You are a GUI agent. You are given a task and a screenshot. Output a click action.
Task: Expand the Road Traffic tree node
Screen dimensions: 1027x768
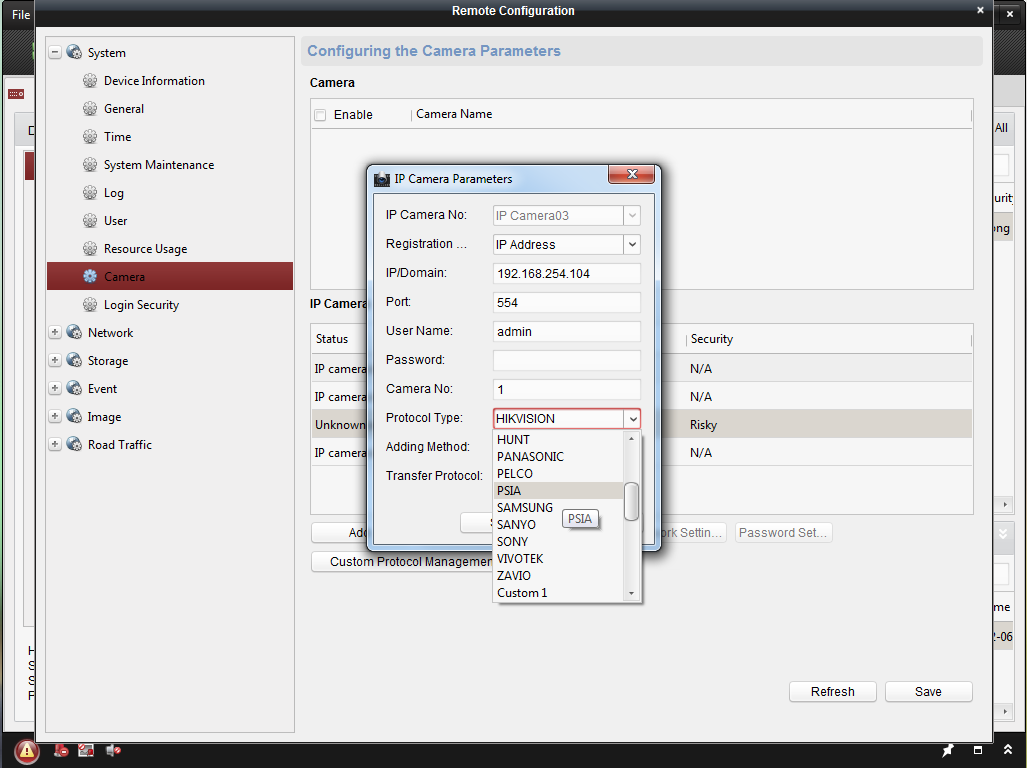pyautogui.click(x=55, y=445)
